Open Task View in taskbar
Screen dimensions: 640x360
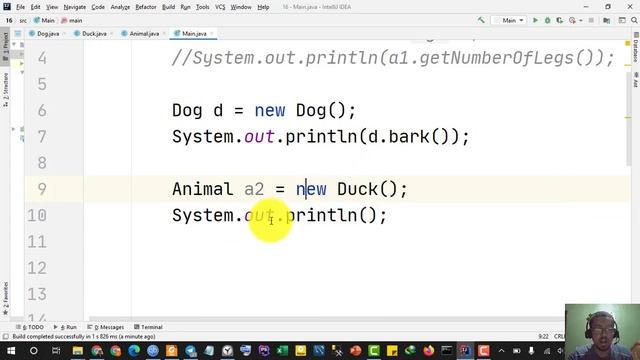[x=56, y=351]
